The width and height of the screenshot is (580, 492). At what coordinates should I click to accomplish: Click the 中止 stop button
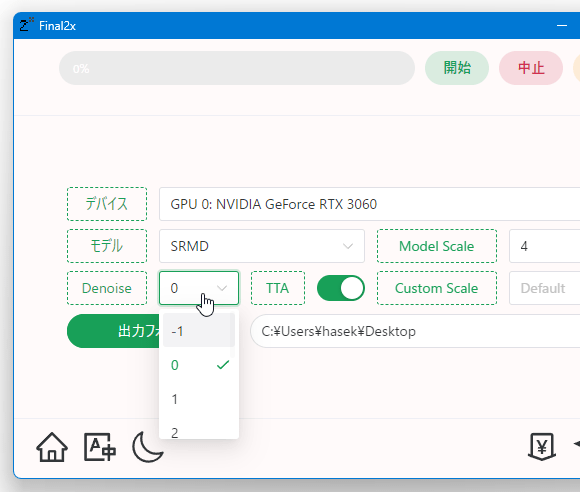[x=531, y=68]
